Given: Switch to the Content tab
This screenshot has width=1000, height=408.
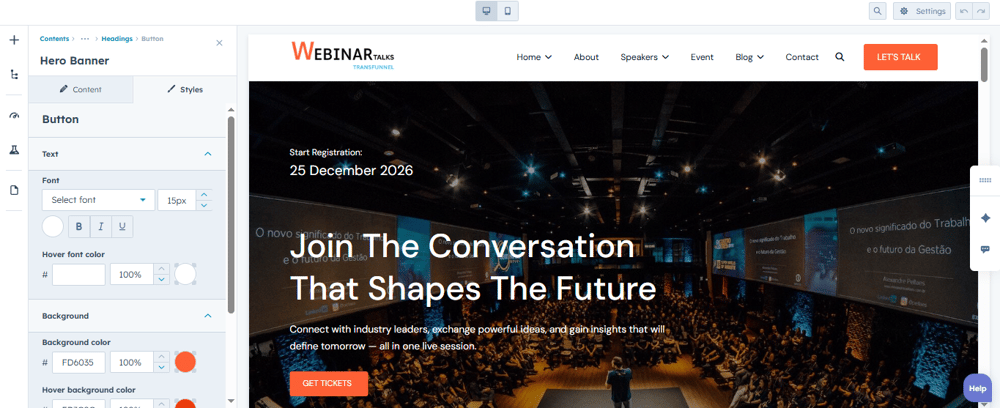Looking at the screenshot, I should pyautogui.click(x=81, y=90).
